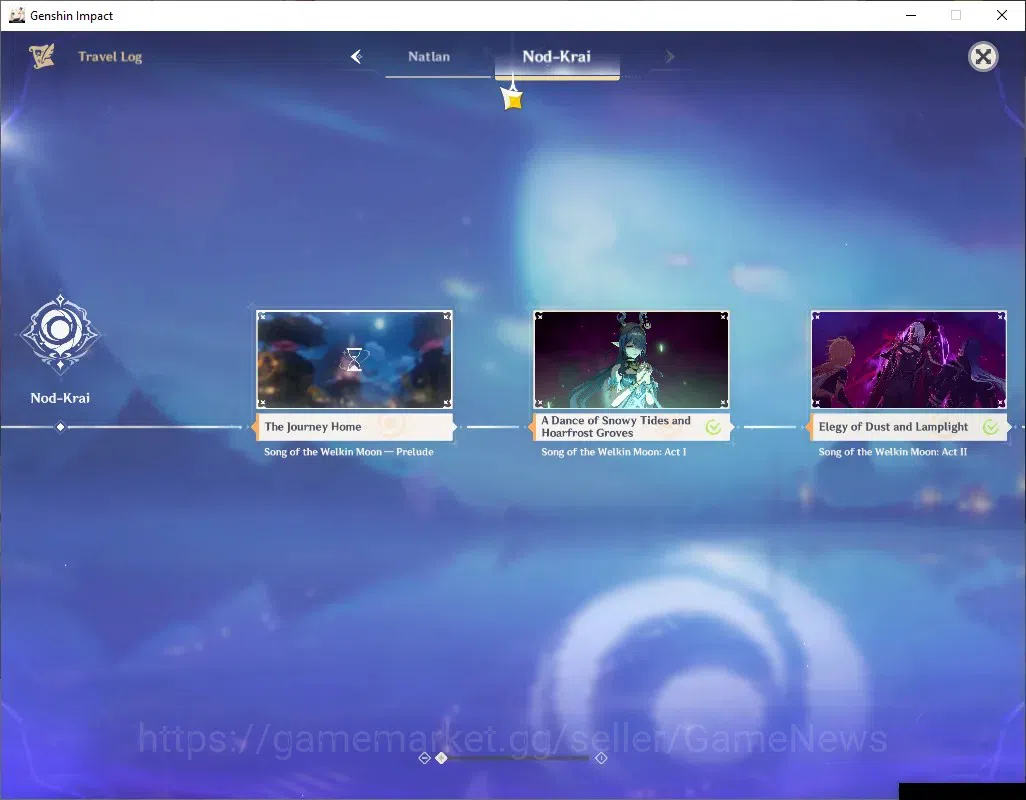
Task: Click the right diamond end of bottom scroll bar
Action: pos(601,758)
